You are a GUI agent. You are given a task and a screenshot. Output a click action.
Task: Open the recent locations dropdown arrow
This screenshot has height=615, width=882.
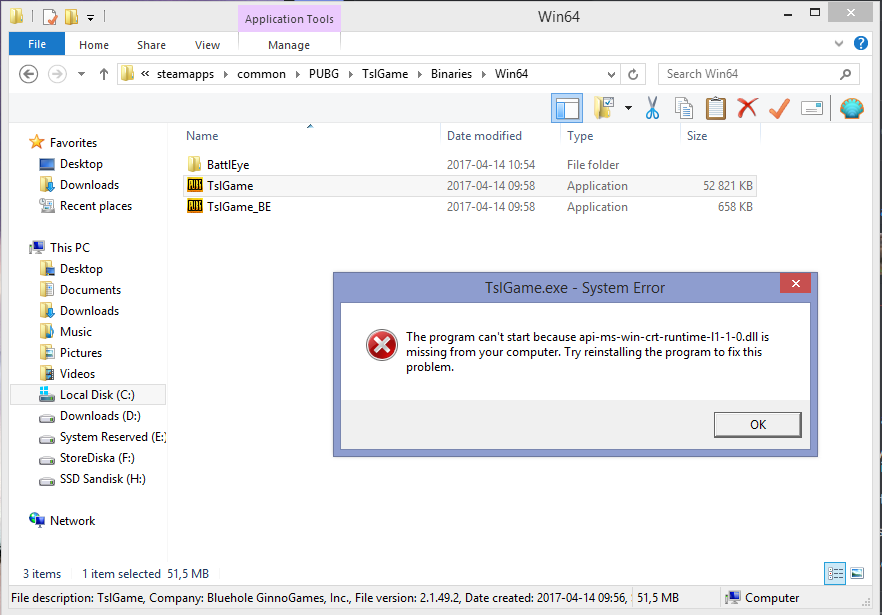point(82,74)
